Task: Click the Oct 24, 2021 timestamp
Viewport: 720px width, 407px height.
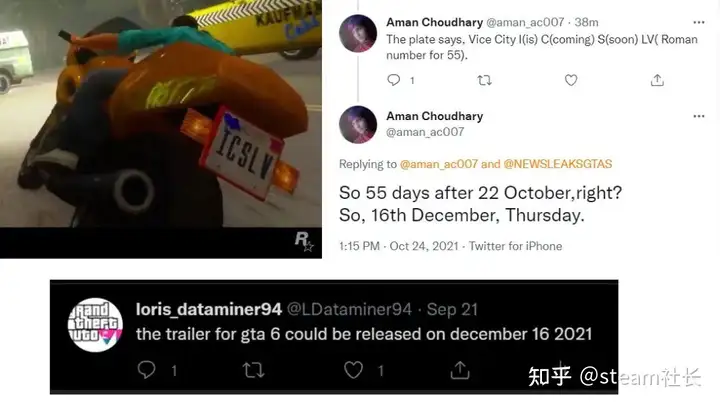Action: (424, 246)
